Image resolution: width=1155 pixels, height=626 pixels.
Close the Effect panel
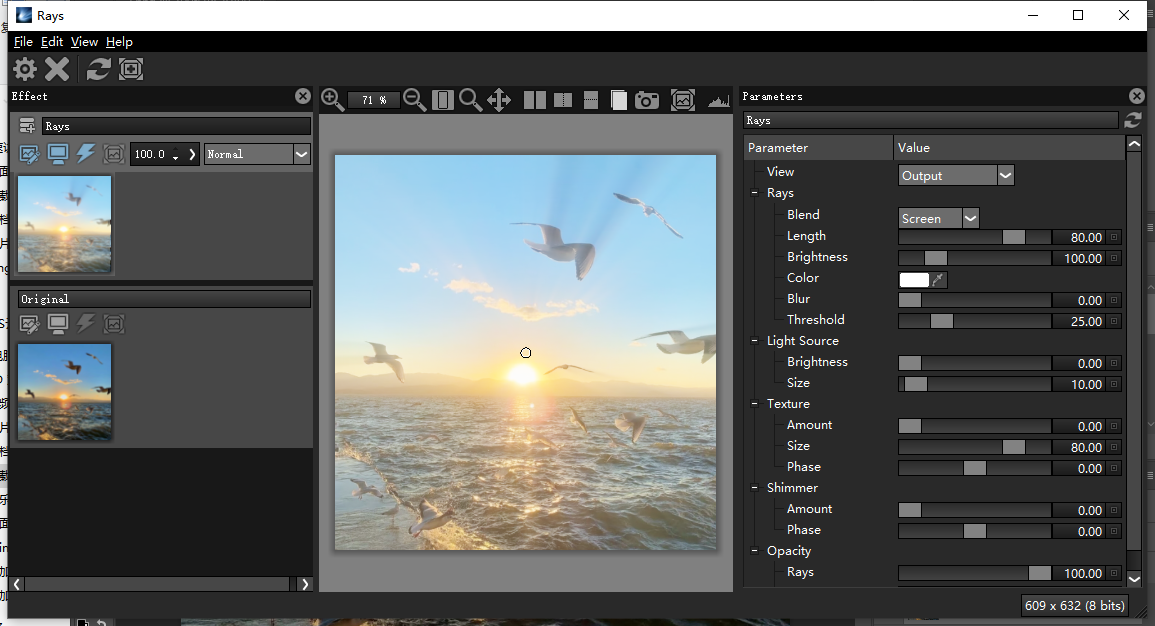(302, 96)
